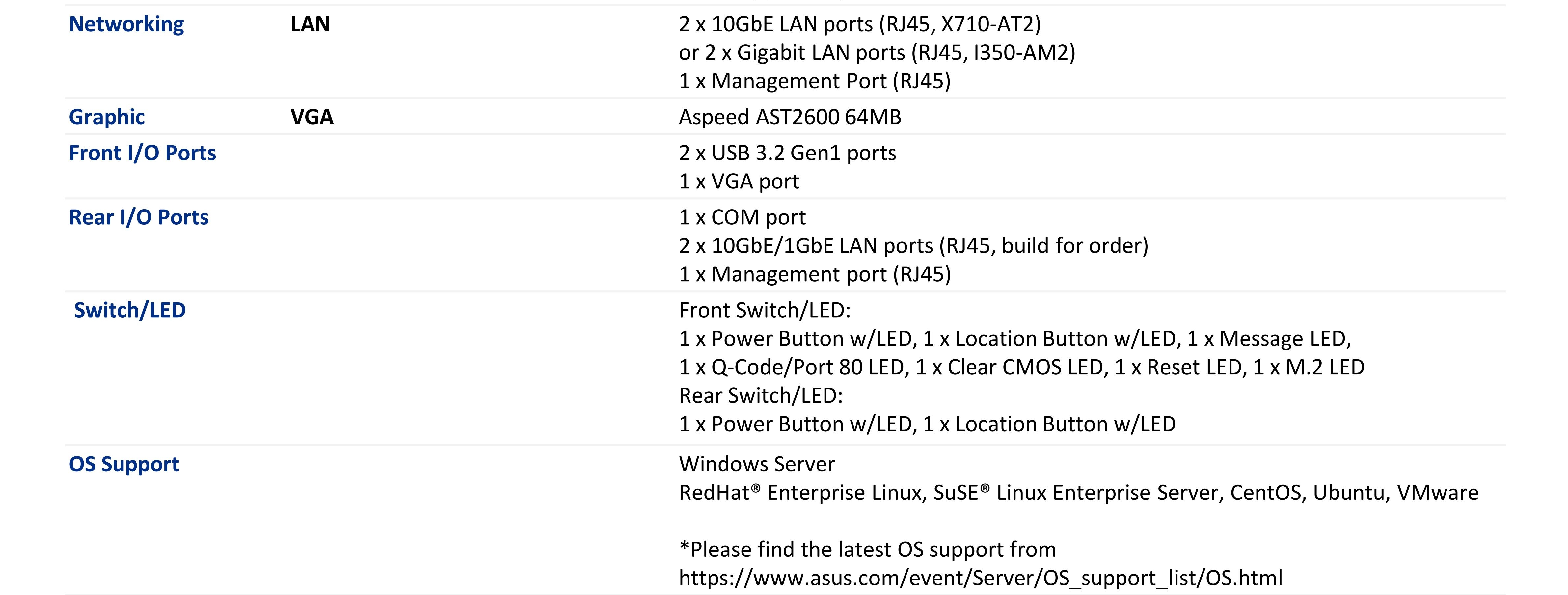Click the Gigabit LAN ports I350-AM2 line
Image resolution: width=1568 pixels, height=595 pixels.
[877, 52]
